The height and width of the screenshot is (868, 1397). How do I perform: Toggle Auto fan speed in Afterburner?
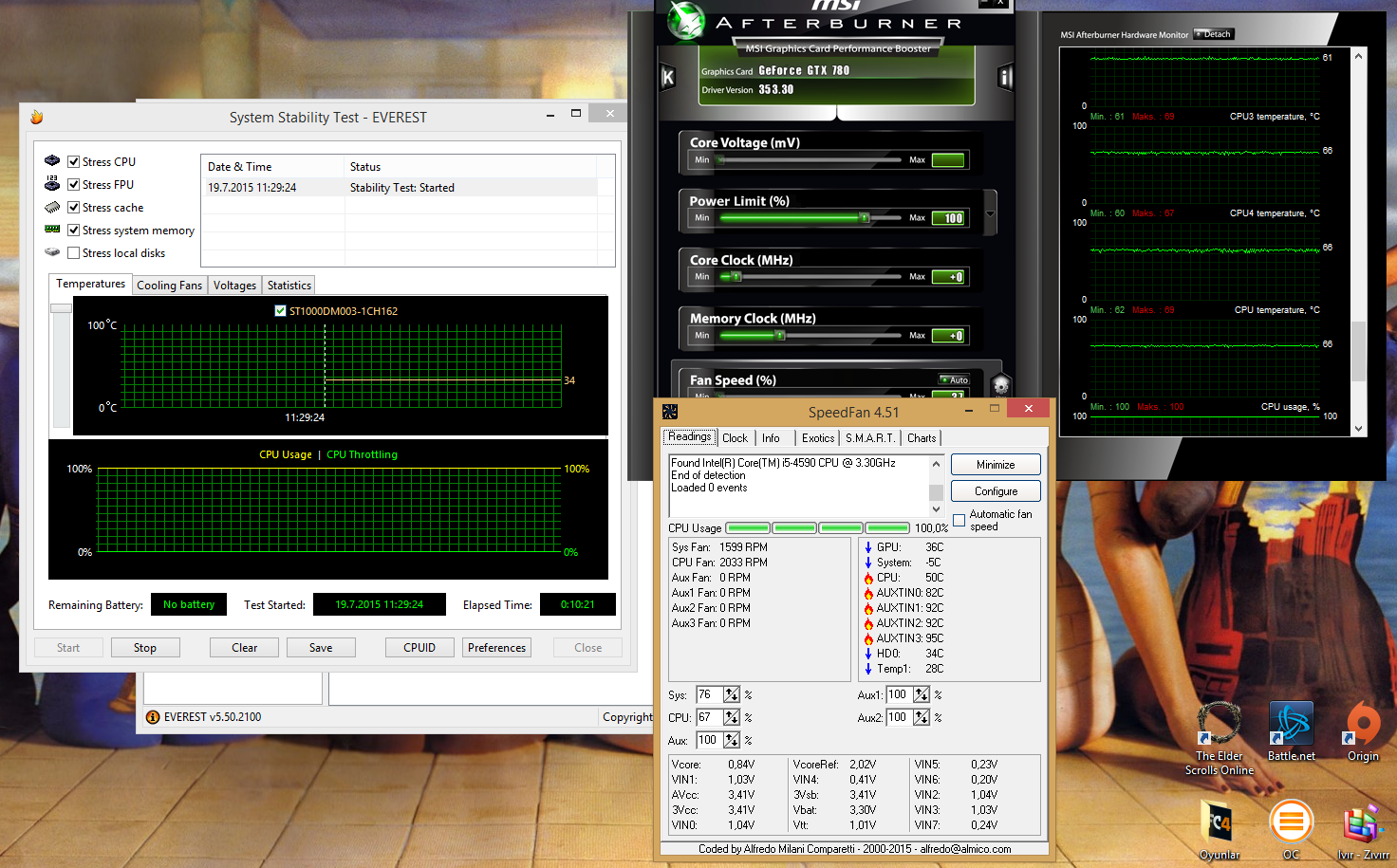(x=954, y=379)
